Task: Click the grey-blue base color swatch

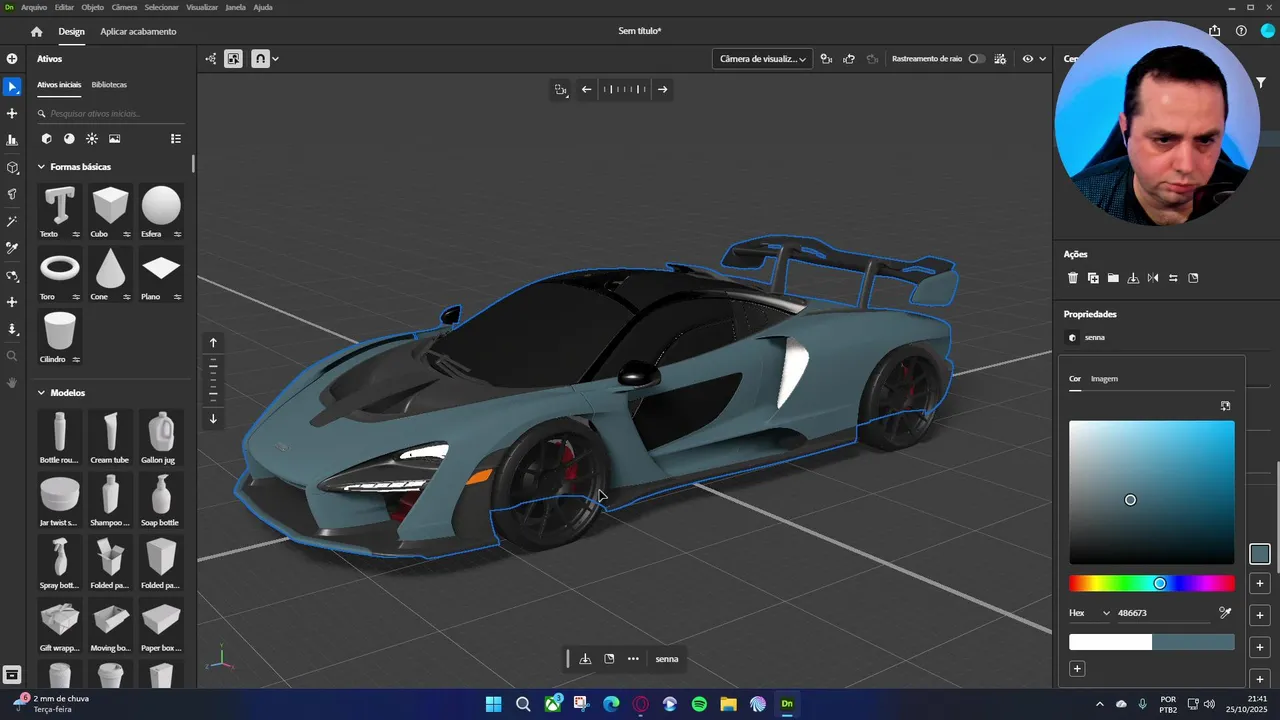Action: (1259, 554)
